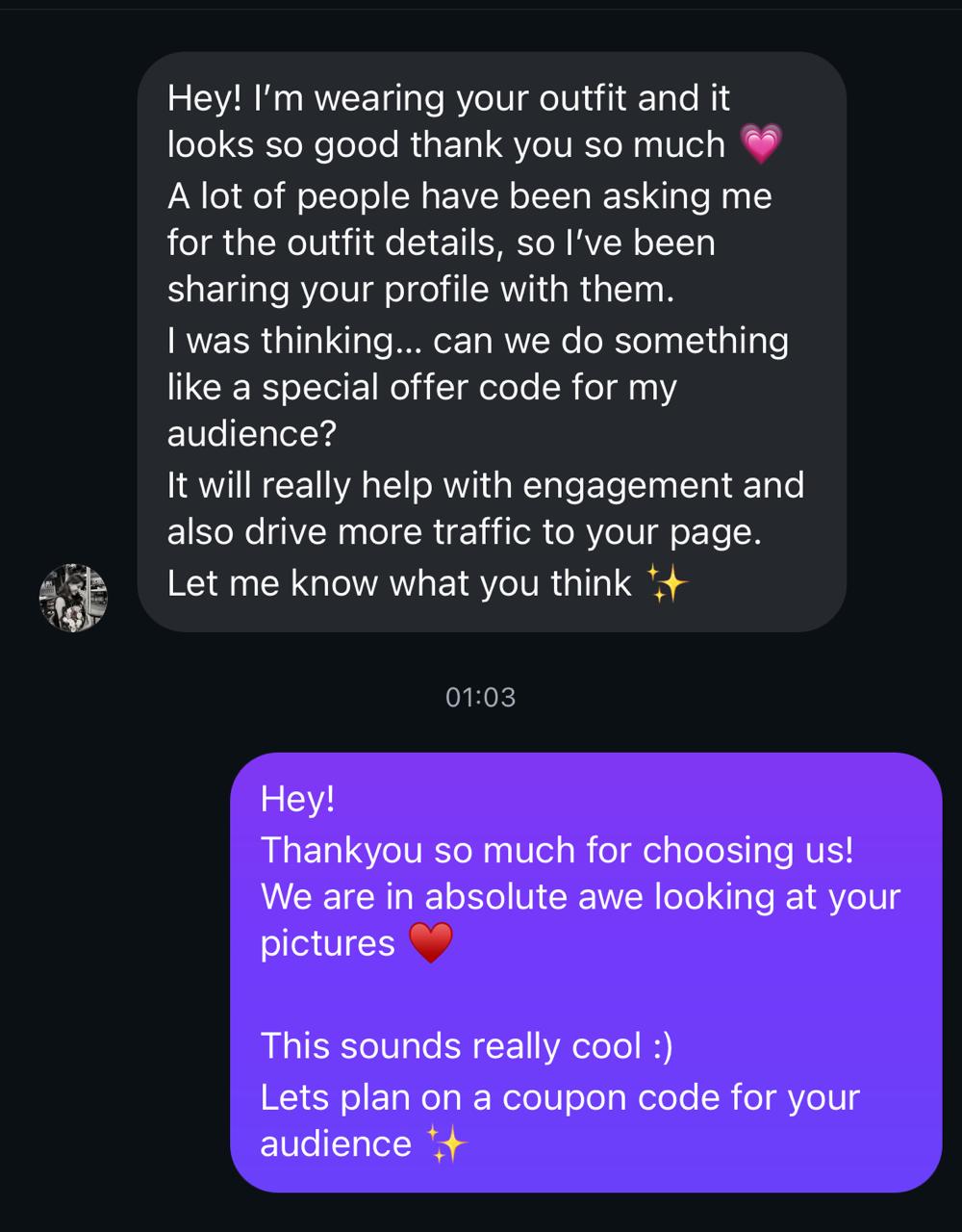Click the 01:03 timestamp

[481, 697]
